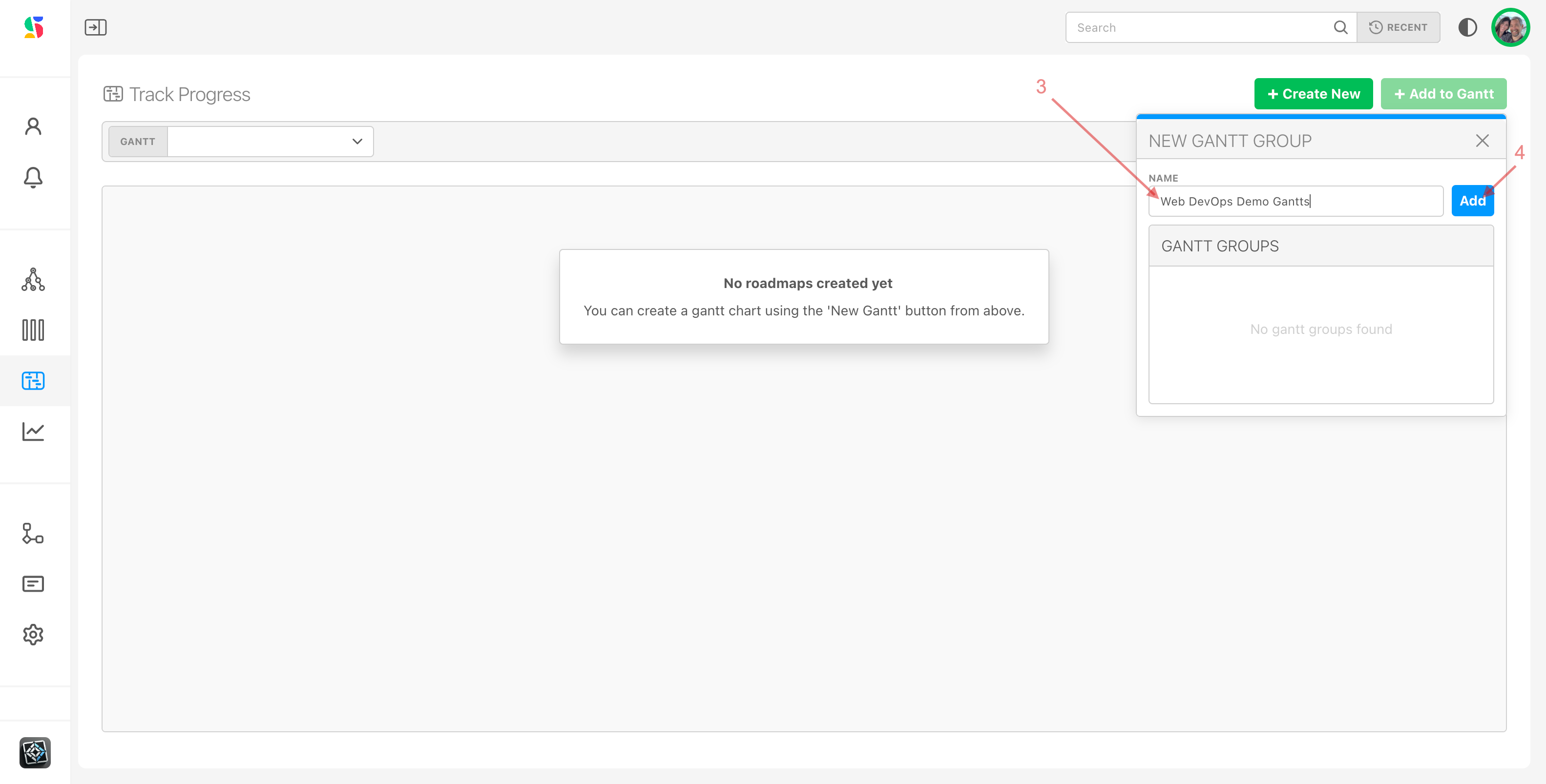Open the message card icon in sidebar
This screenshot has width=1546, height=784.
coord(33,584)
